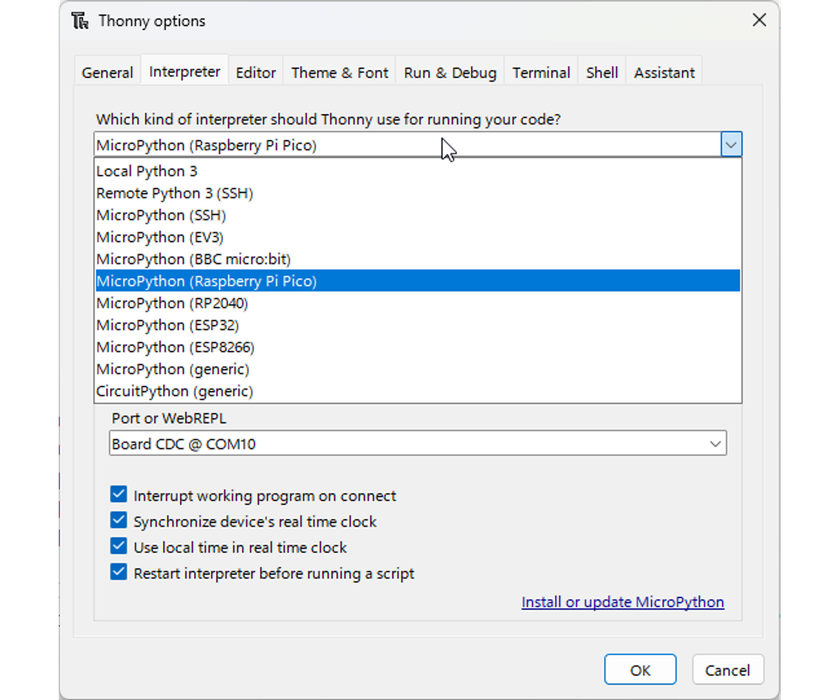Toggle Use local time in real time clock
The width and height of the screenshot is (840, 700).
(x=119, y=546)
